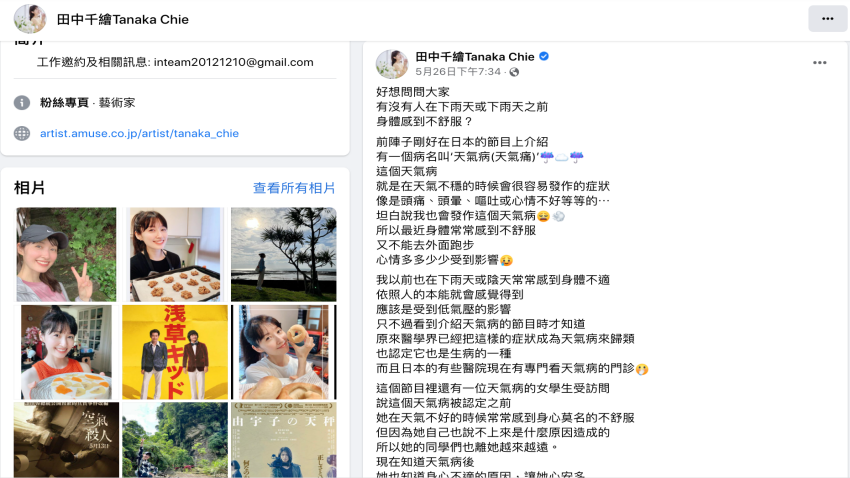Viewport: 850px width, 478px height.
Task: Open the artist.amuse.co.jp website link
Action: 139,133
